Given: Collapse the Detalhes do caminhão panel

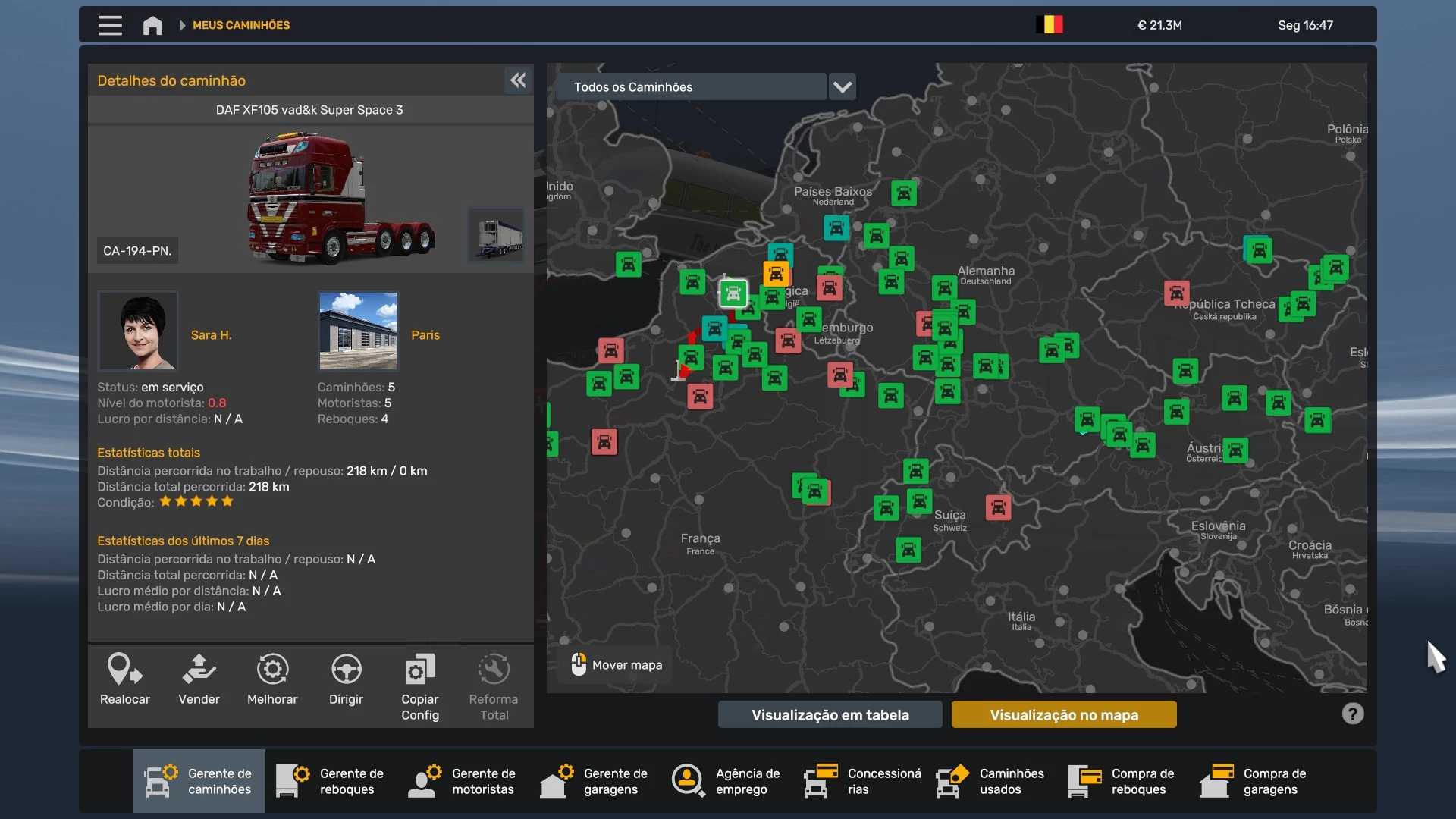Looking at the screenshot, I should (518, 80).
